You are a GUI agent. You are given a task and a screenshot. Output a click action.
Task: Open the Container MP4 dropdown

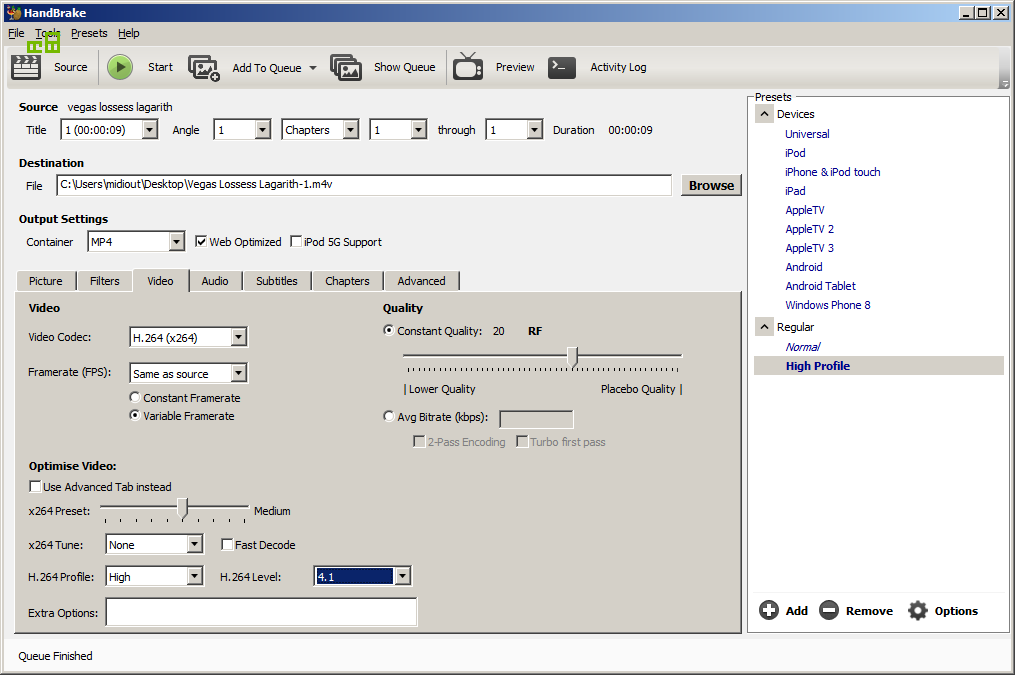(x=177, y=242)
